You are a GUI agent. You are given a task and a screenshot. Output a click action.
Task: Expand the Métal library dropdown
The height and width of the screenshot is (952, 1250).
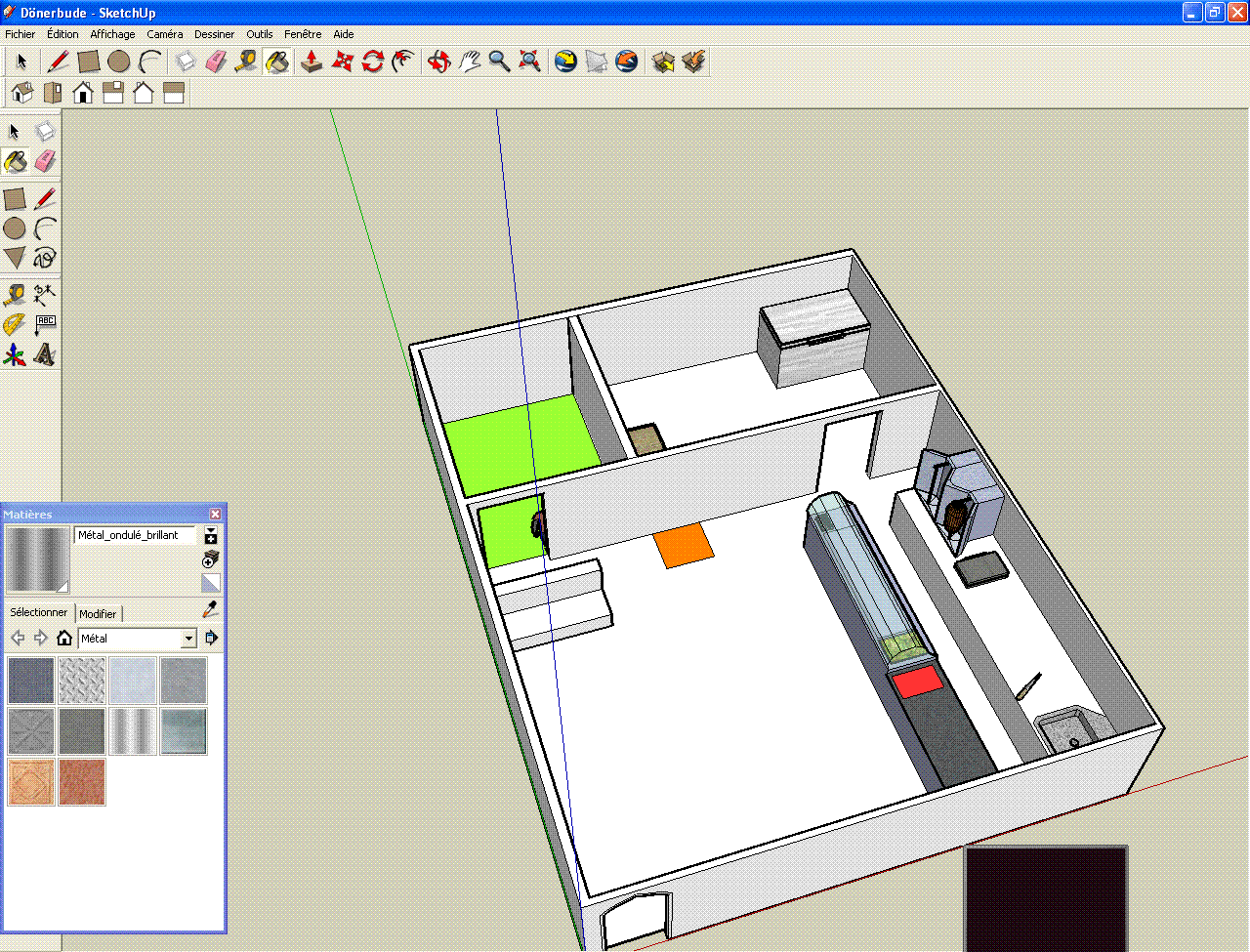click(x=189, y=639)
